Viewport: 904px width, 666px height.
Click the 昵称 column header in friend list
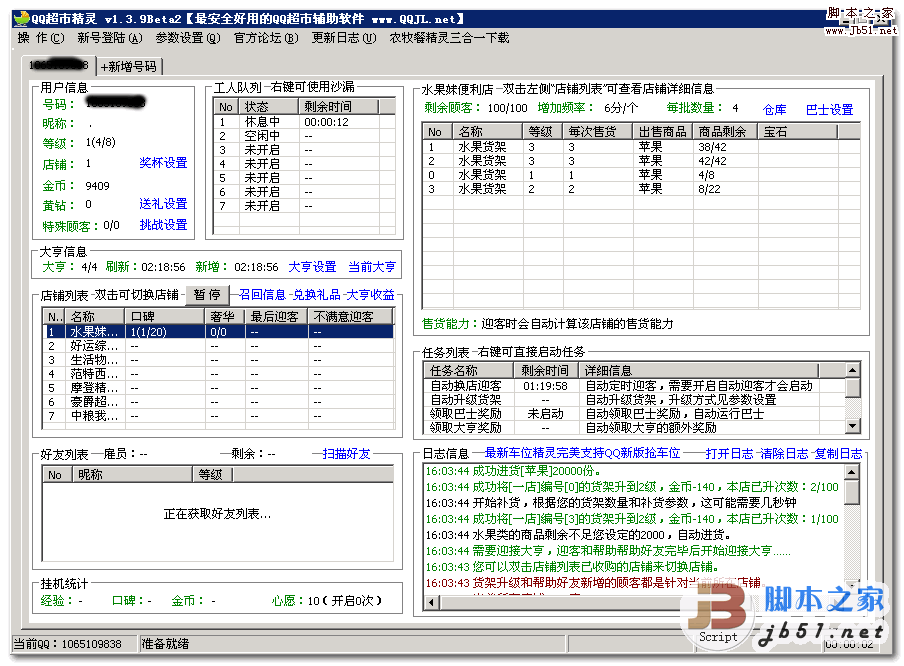tap(132, 475)
